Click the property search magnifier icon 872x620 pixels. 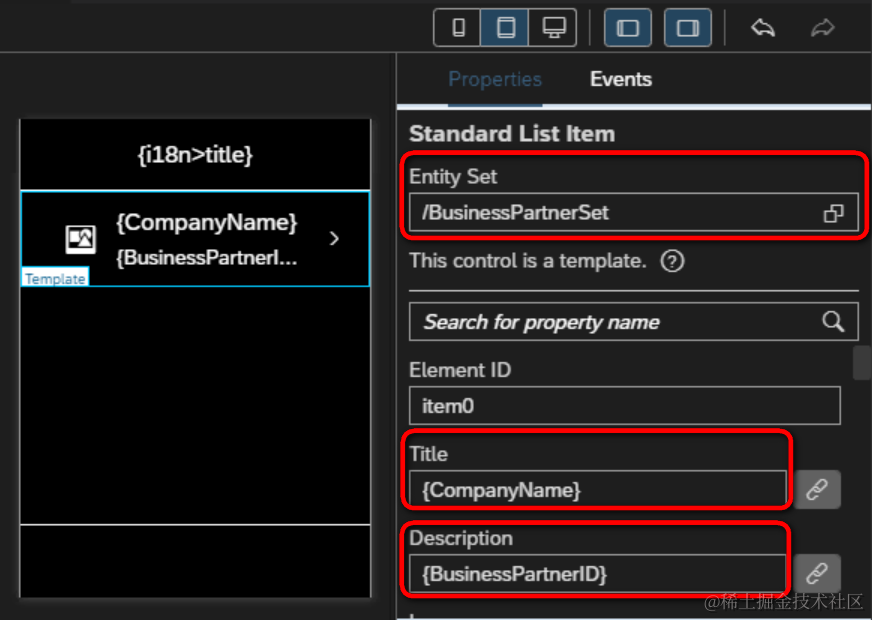(833, 321)
